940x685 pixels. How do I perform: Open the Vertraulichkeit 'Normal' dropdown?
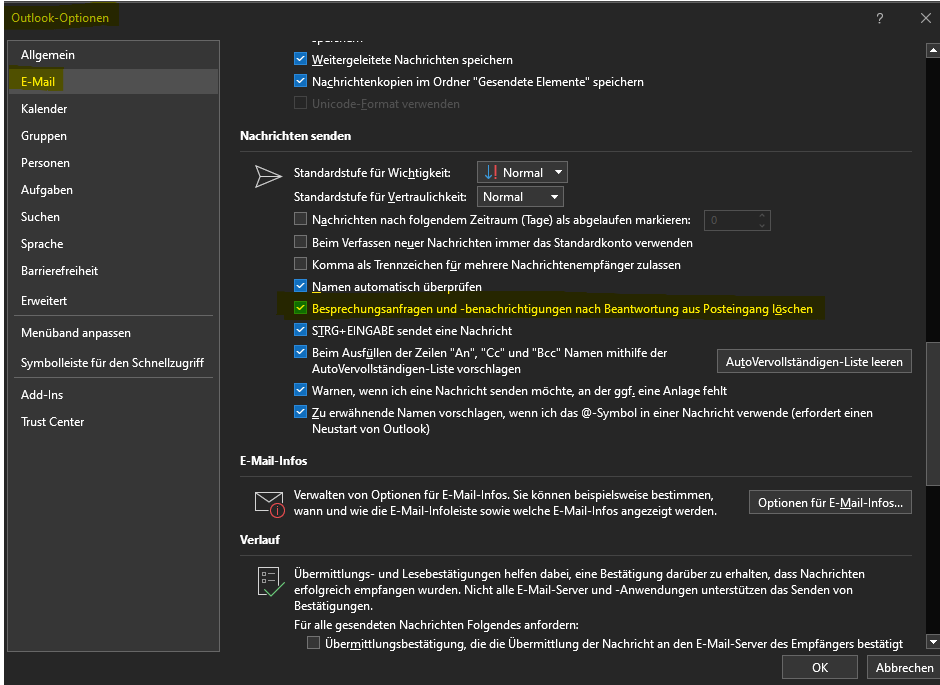point(520,197)
